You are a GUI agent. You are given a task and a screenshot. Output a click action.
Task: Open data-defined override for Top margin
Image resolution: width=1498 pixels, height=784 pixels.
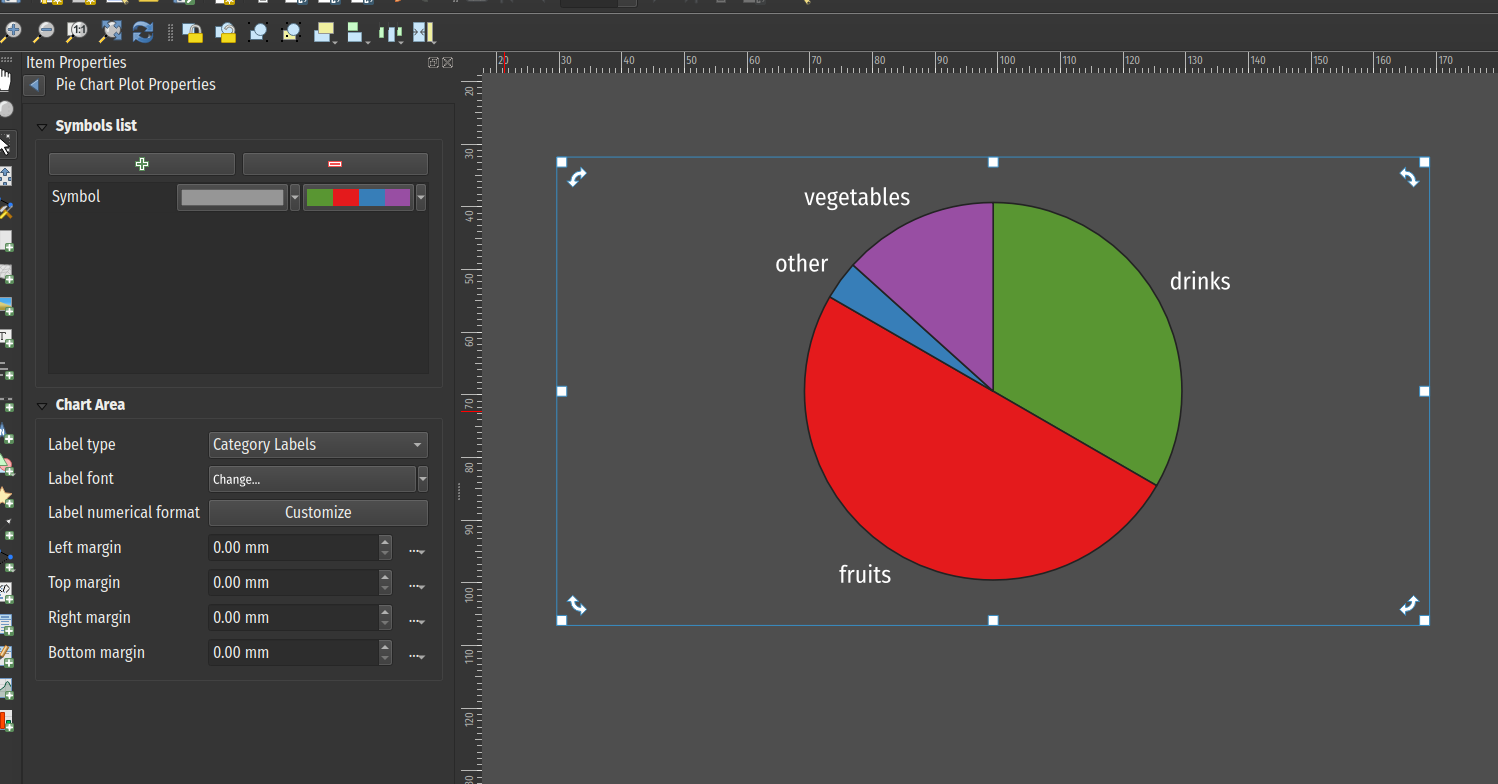pos(416,584)
